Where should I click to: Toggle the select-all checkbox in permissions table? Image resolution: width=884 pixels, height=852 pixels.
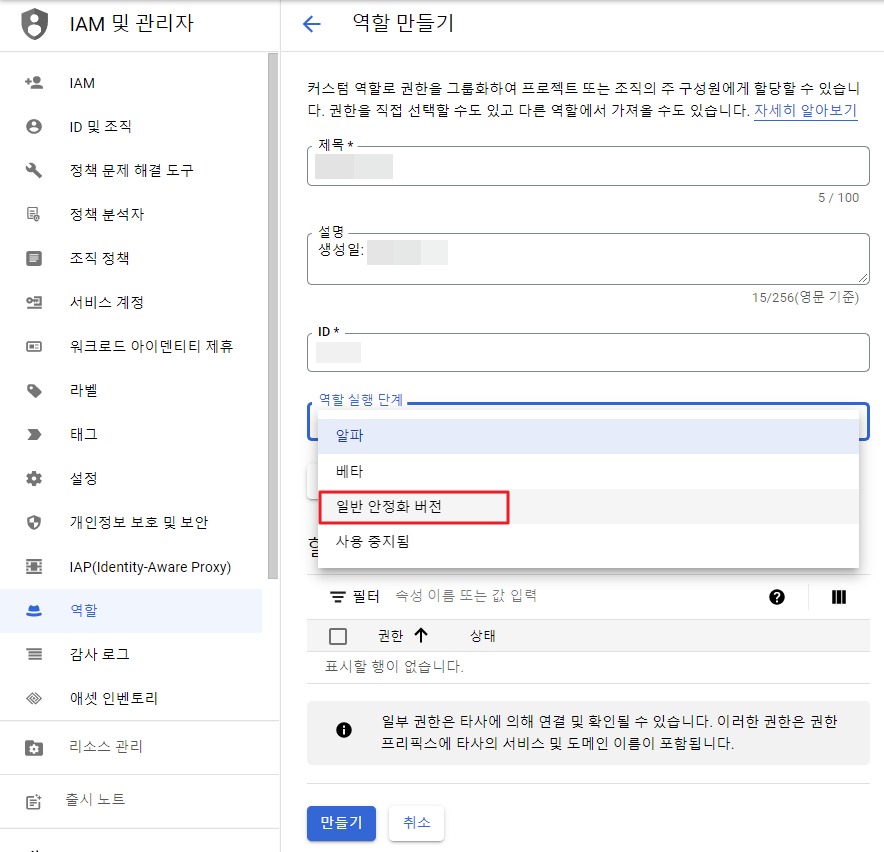pyautogui.click(x=338, y=636)
